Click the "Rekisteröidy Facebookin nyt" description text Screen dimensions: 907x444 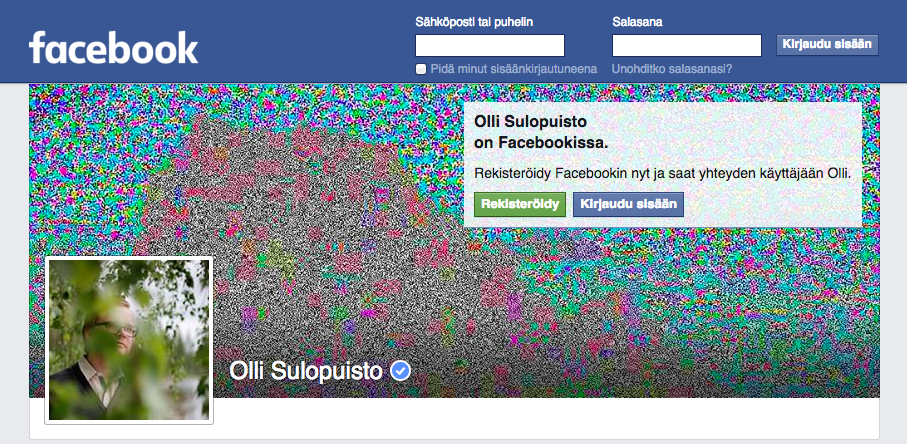coord(662,173)
